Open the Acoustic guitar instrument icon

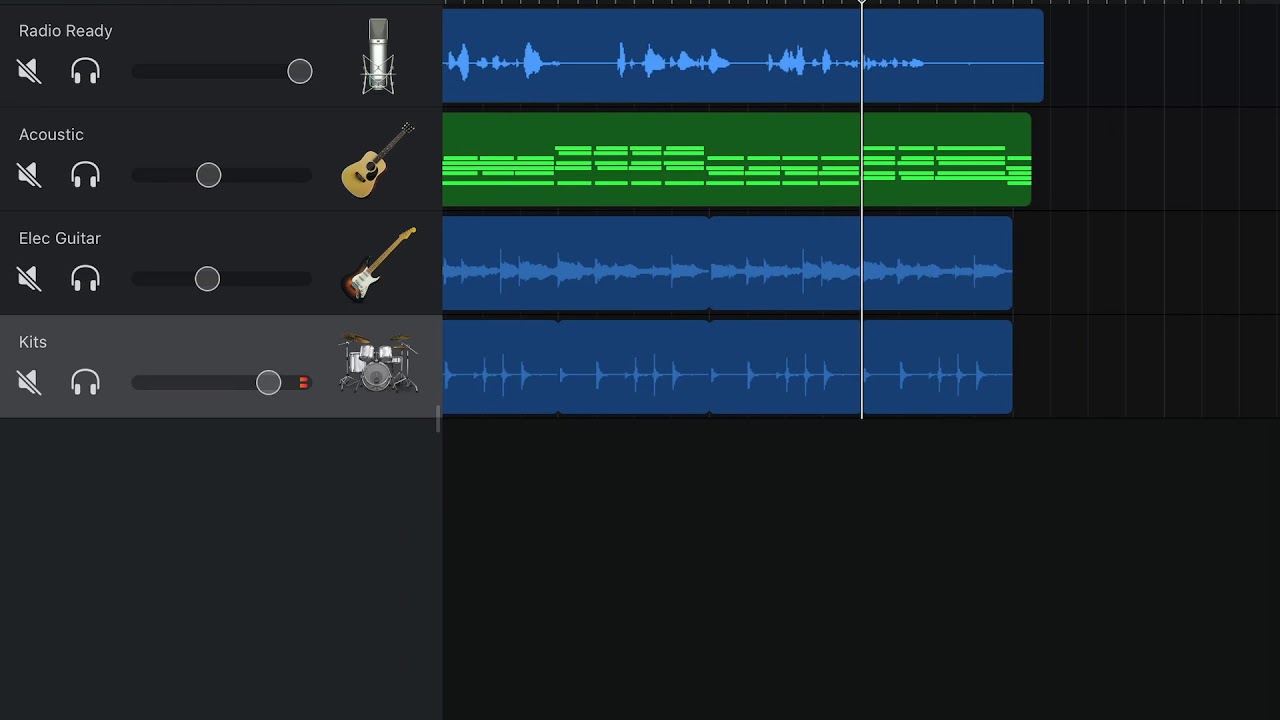[x=378, y=160]
